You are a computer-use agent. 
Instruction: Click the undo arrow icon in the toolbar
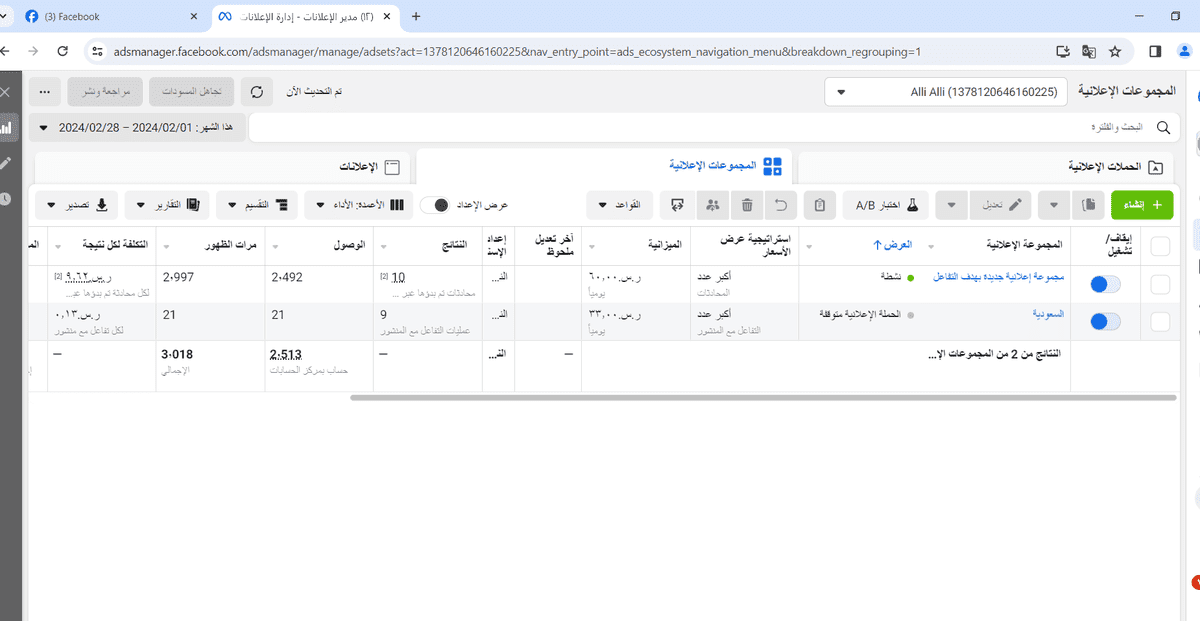click(x=783, y=204)
